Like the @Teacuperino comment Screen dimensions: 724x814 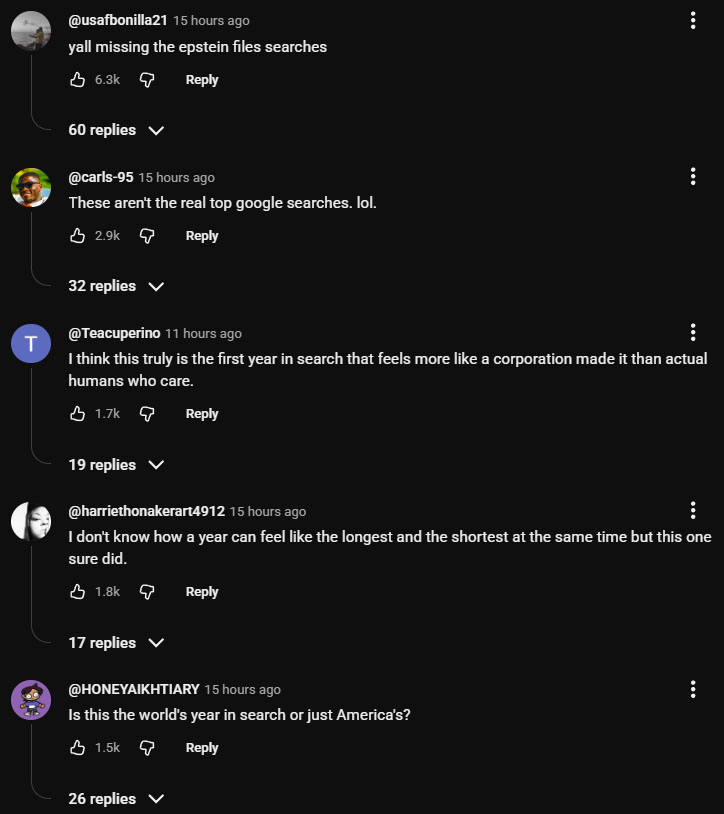click(x=78, y=414)
